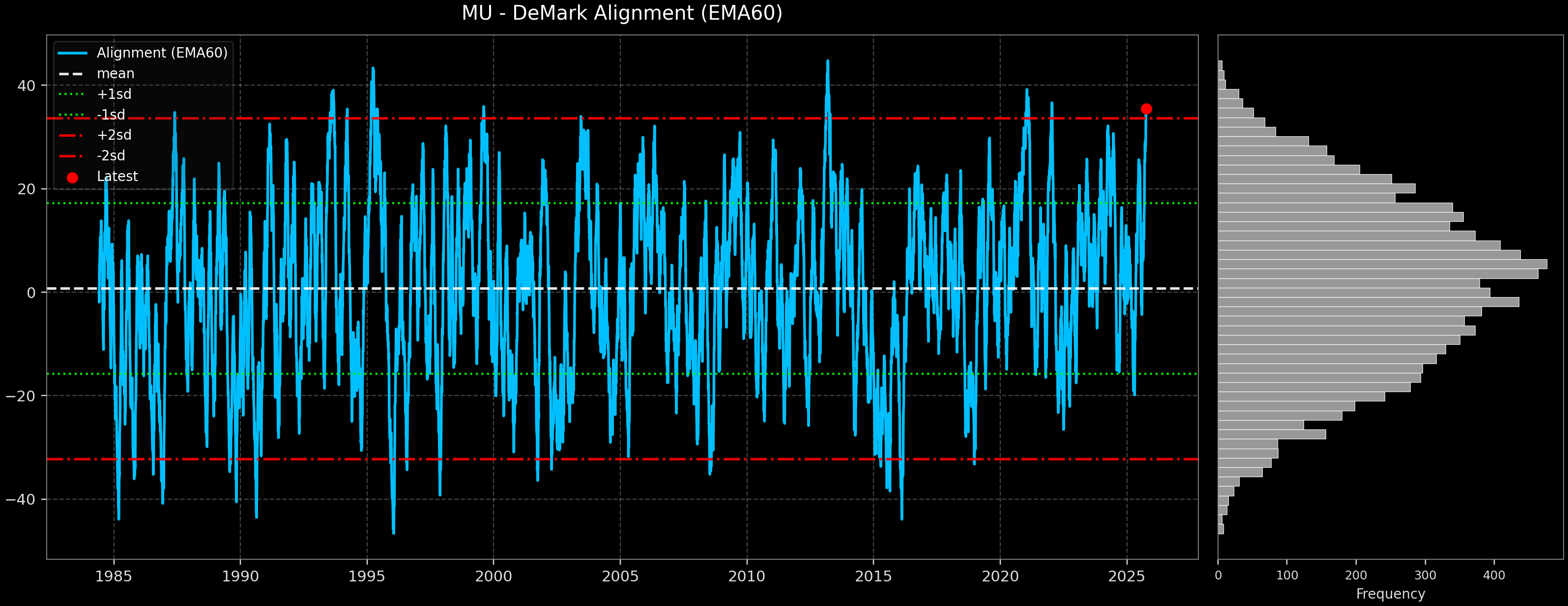The height and width of the screenshot is (606, 1568).
Task: Click the 2000 x-axis tick label
Action: click(493, 576)
